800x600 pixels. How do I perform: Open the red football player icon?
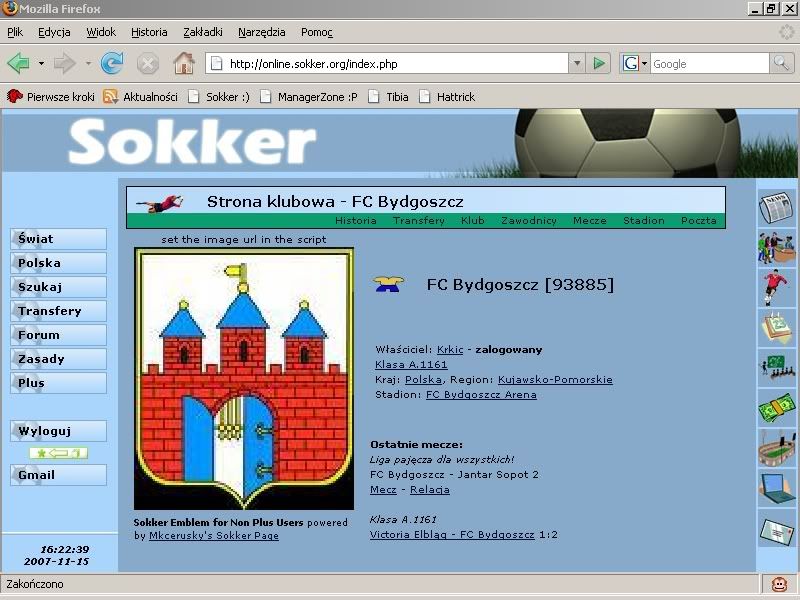[x=776, y=288]
